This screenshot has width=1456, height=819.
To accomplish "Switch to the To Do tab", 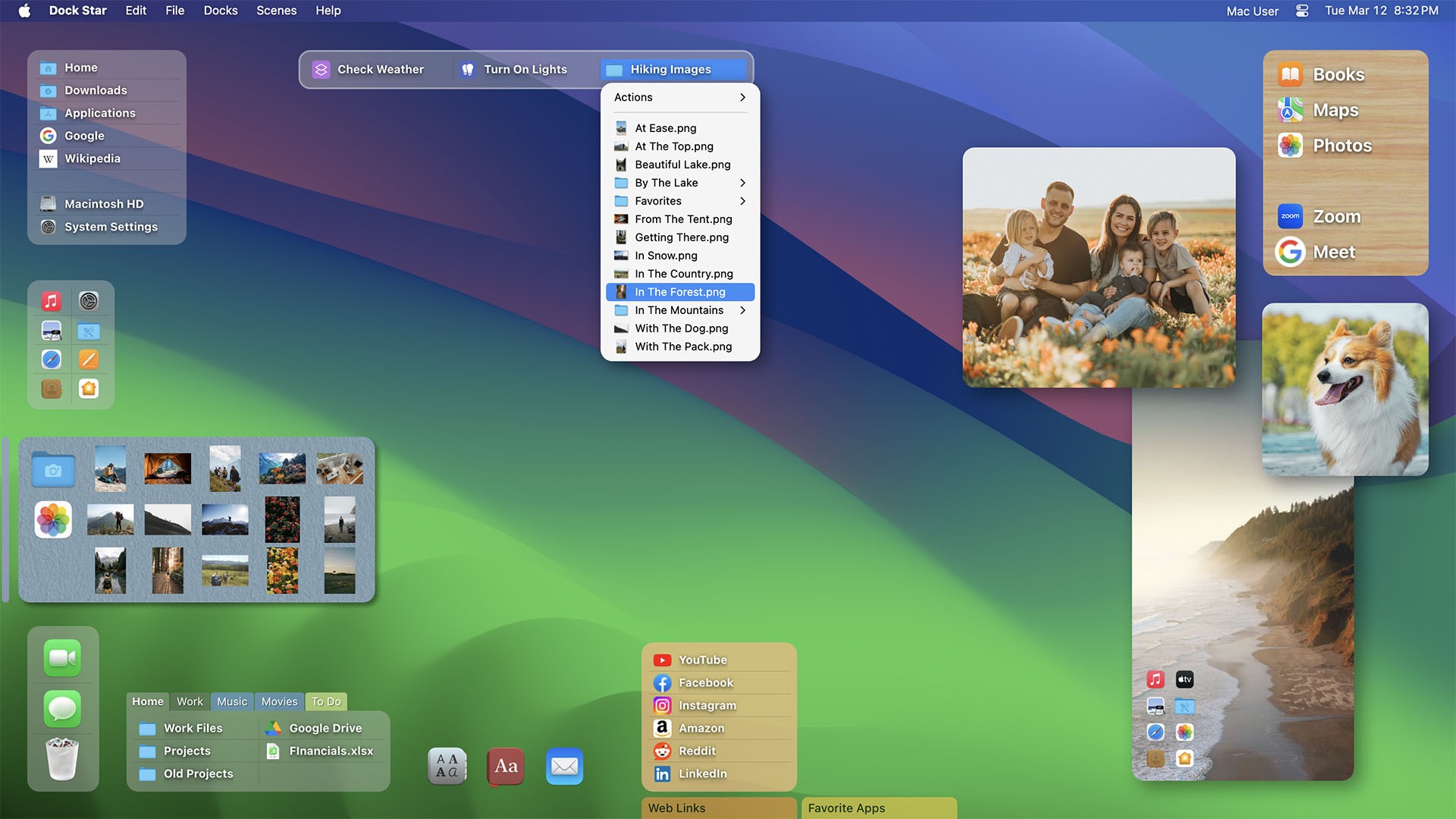I will (x=326, y=701).
